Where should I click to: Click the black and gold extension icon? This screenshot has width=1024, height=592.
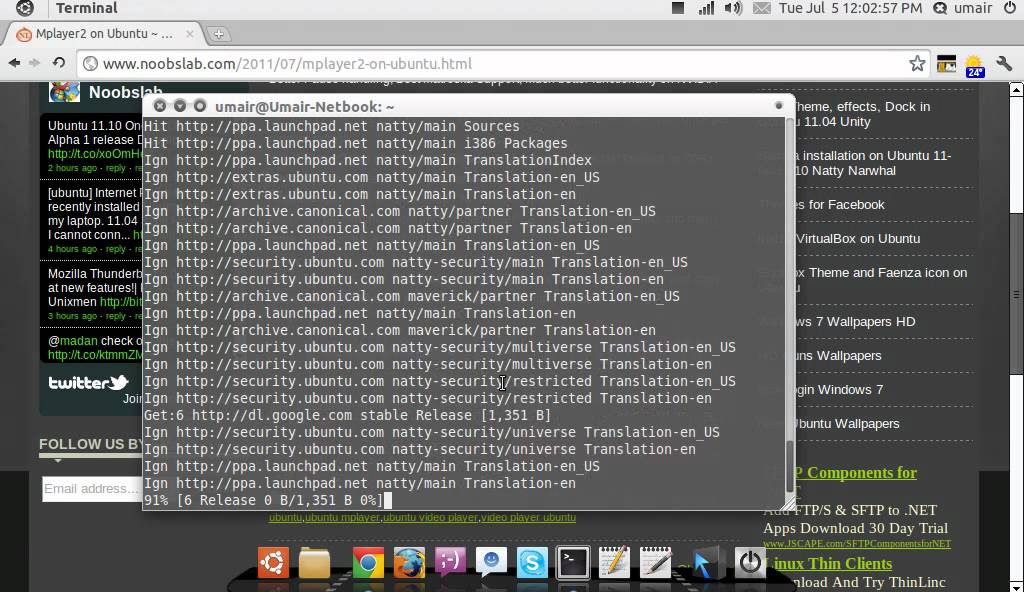(946, 64)
